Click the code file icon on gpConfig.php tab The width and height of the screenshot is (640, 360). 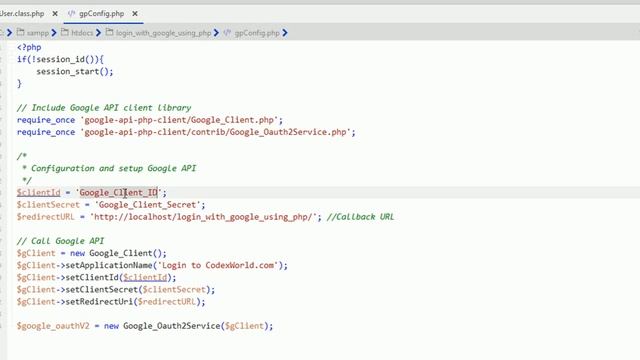pos(71,13)
